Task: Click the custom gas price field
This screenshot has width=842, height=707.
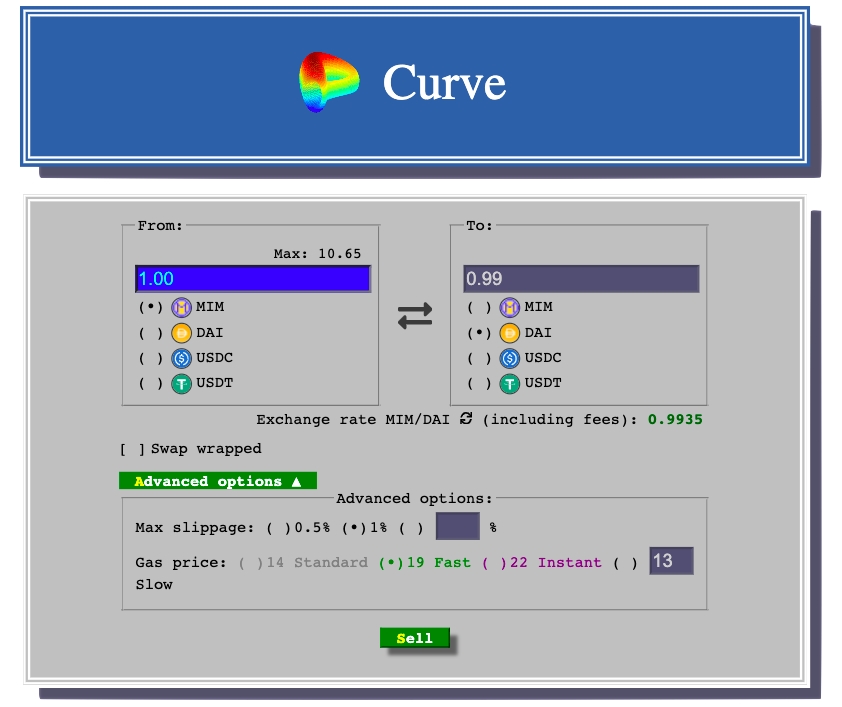Action: 671,561
